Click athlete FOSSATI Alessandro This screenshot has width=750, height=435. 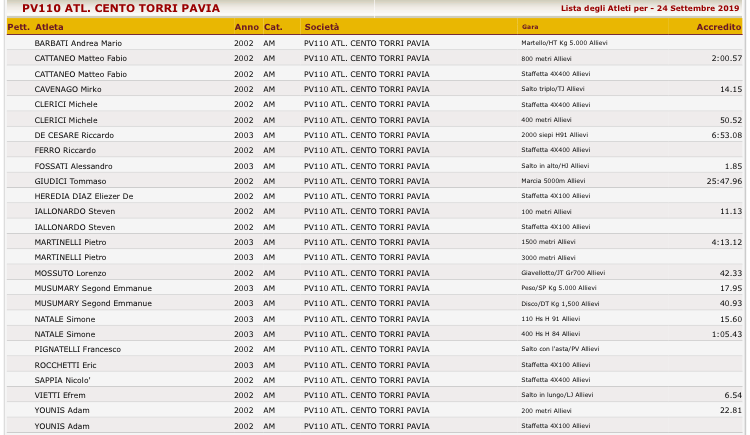pos(73,166)
